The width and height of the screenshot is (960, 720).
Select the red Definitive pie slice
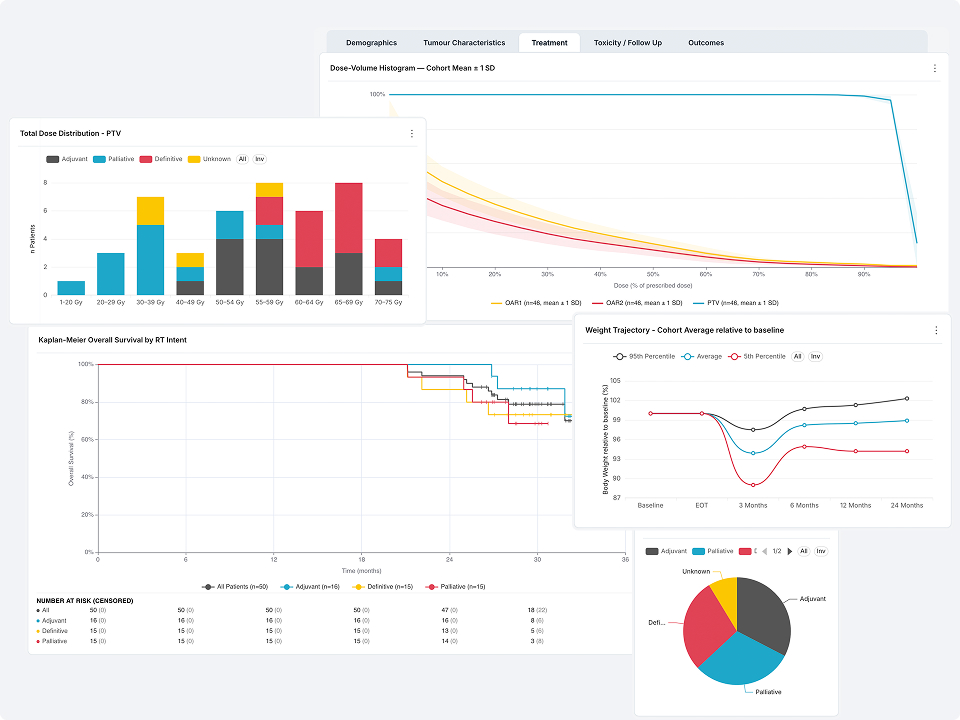708,629
